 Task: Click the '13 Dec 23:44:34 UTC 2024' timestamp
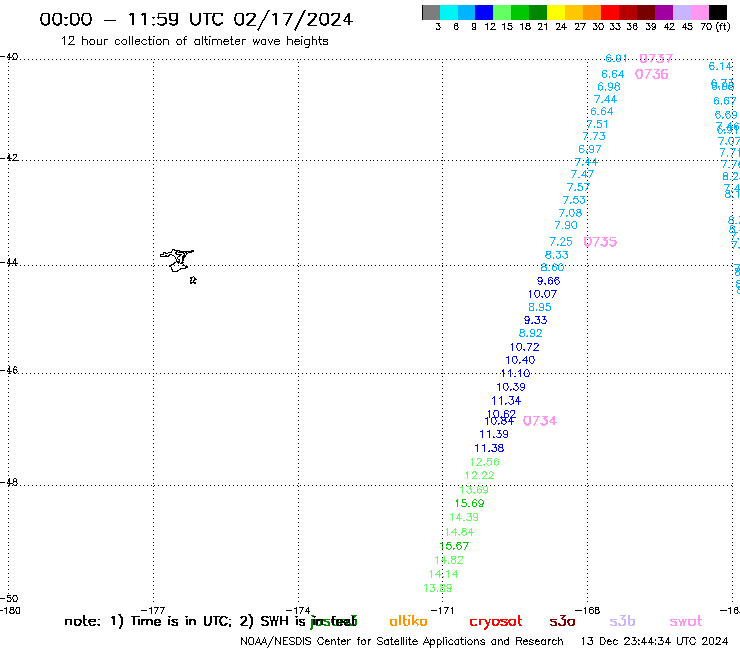[x=655, y=641]
